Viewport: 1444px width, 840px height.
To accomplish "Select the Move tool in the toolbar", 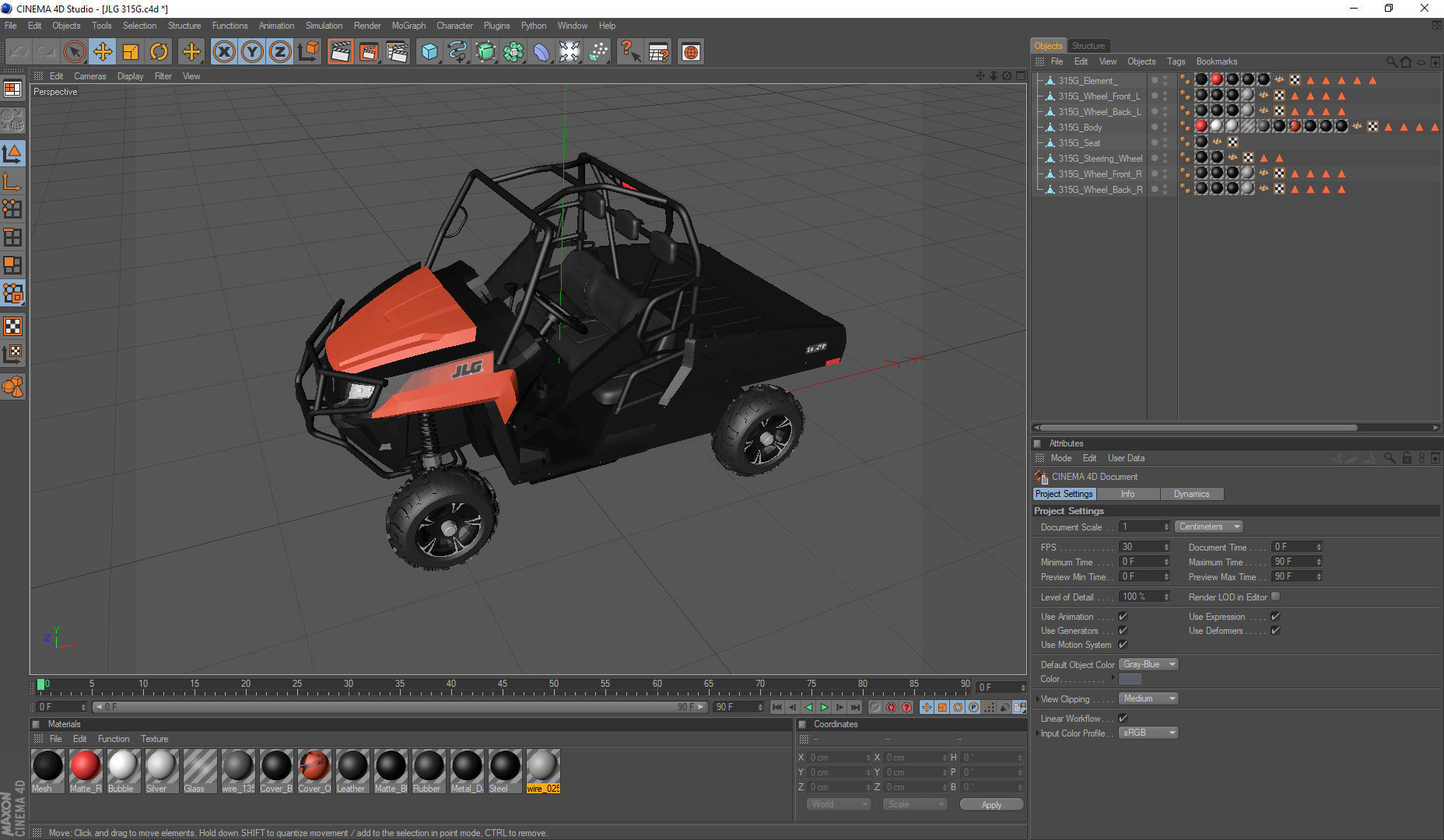I will tap(102, 51).
